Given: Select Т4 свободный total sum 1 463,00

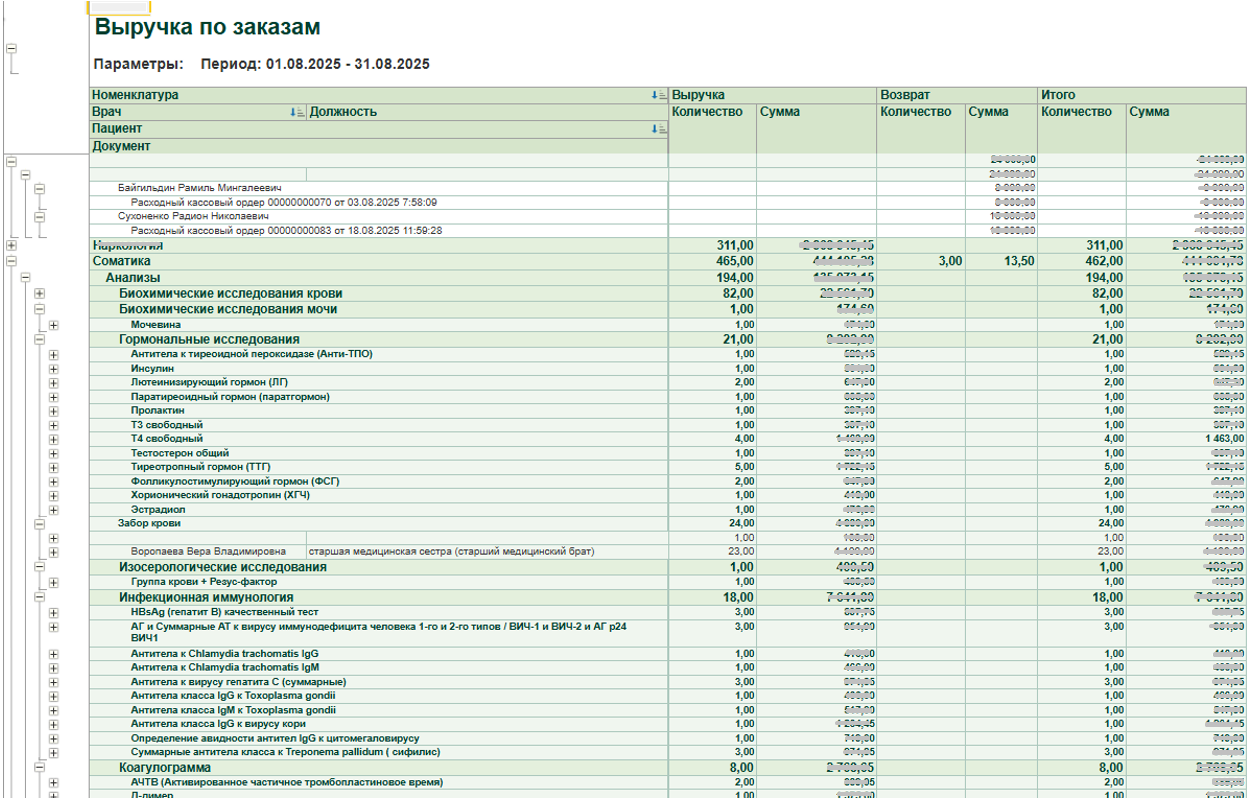Looking at the screenshot, I should 1216,439.
